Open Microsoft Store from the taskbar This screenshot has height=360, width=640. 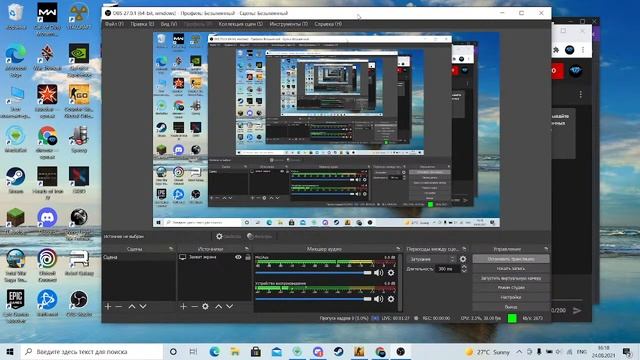(x=256, y=351)
